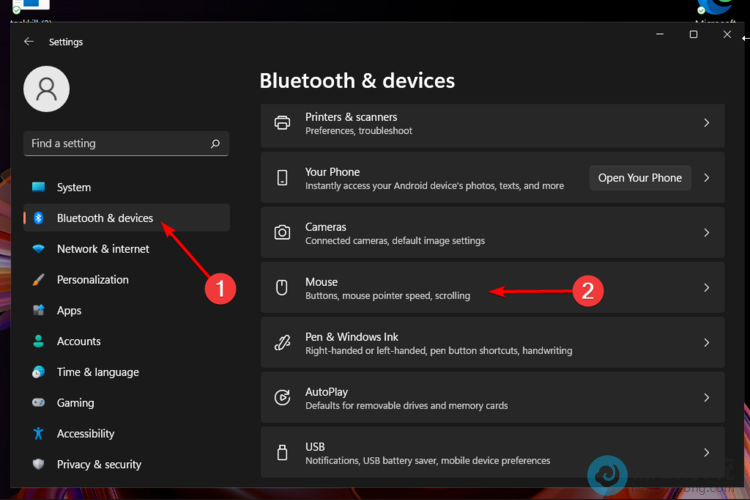Click the AutoPlay icon
The image size is (750, 500).
click(x=282, y=398)
